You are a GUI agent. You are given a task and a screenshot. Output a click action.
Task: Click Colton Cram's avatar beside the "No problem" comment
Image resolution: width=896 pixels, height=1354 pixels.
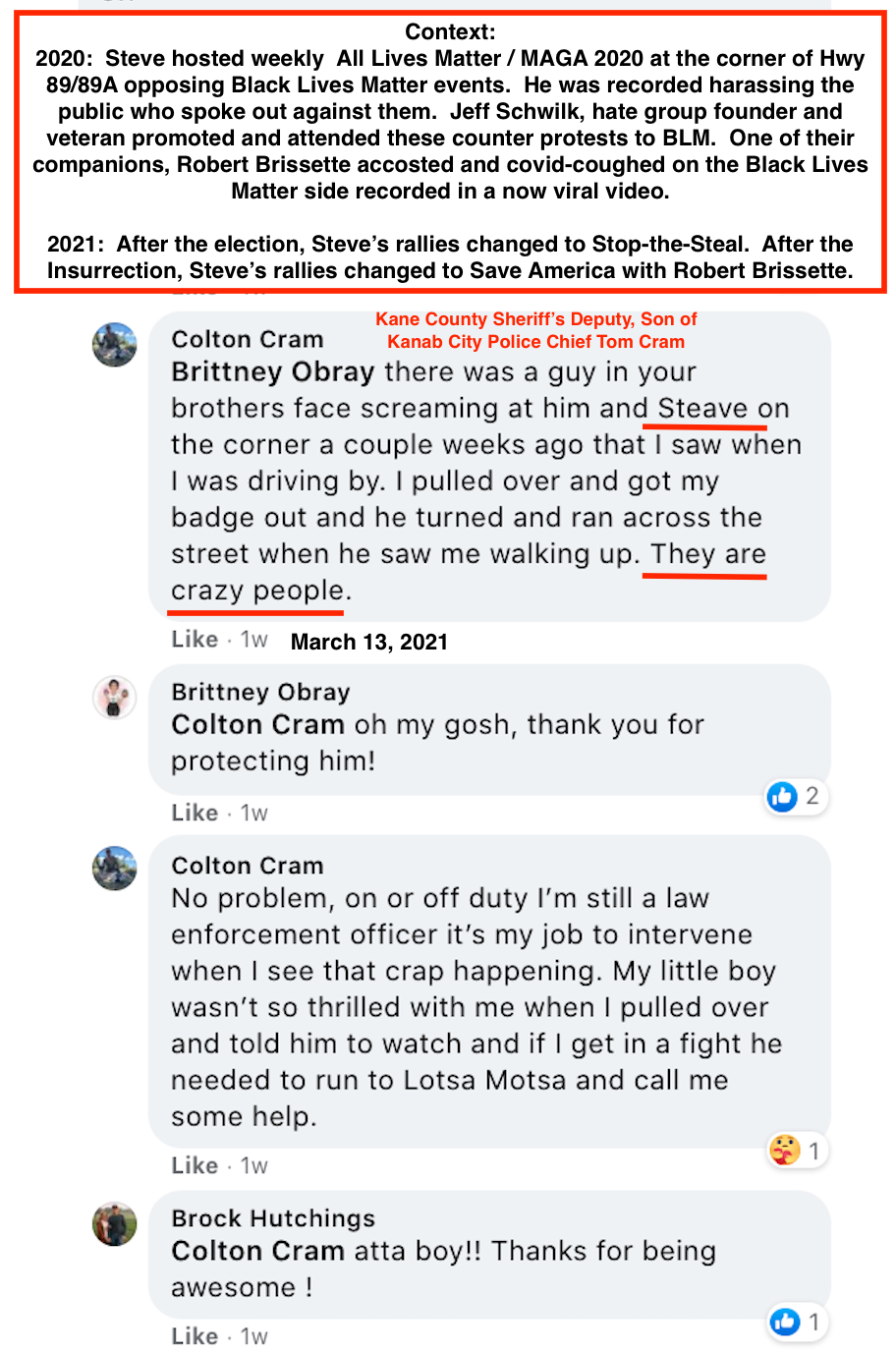tap(115, 869)
